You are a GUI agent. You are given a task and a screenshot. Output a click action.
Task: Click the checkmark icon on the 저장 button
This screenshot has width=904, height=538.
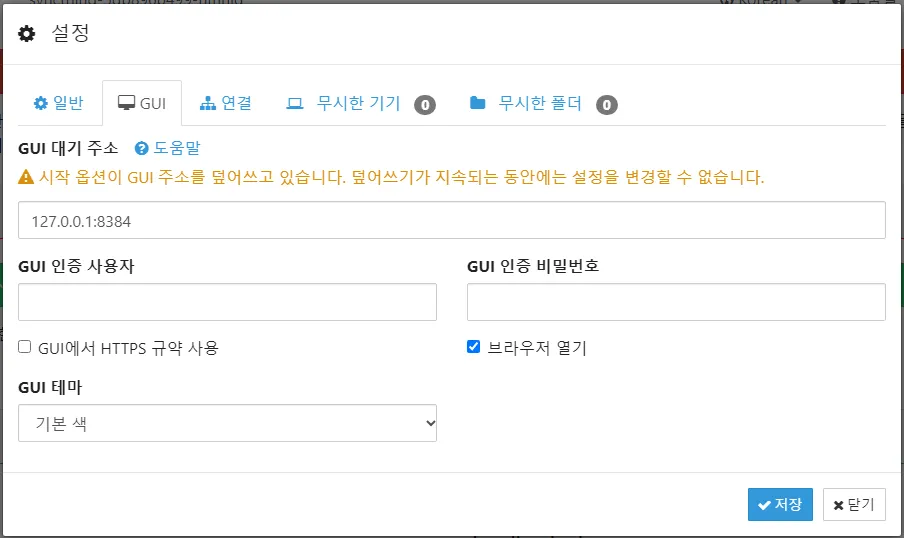764,505
